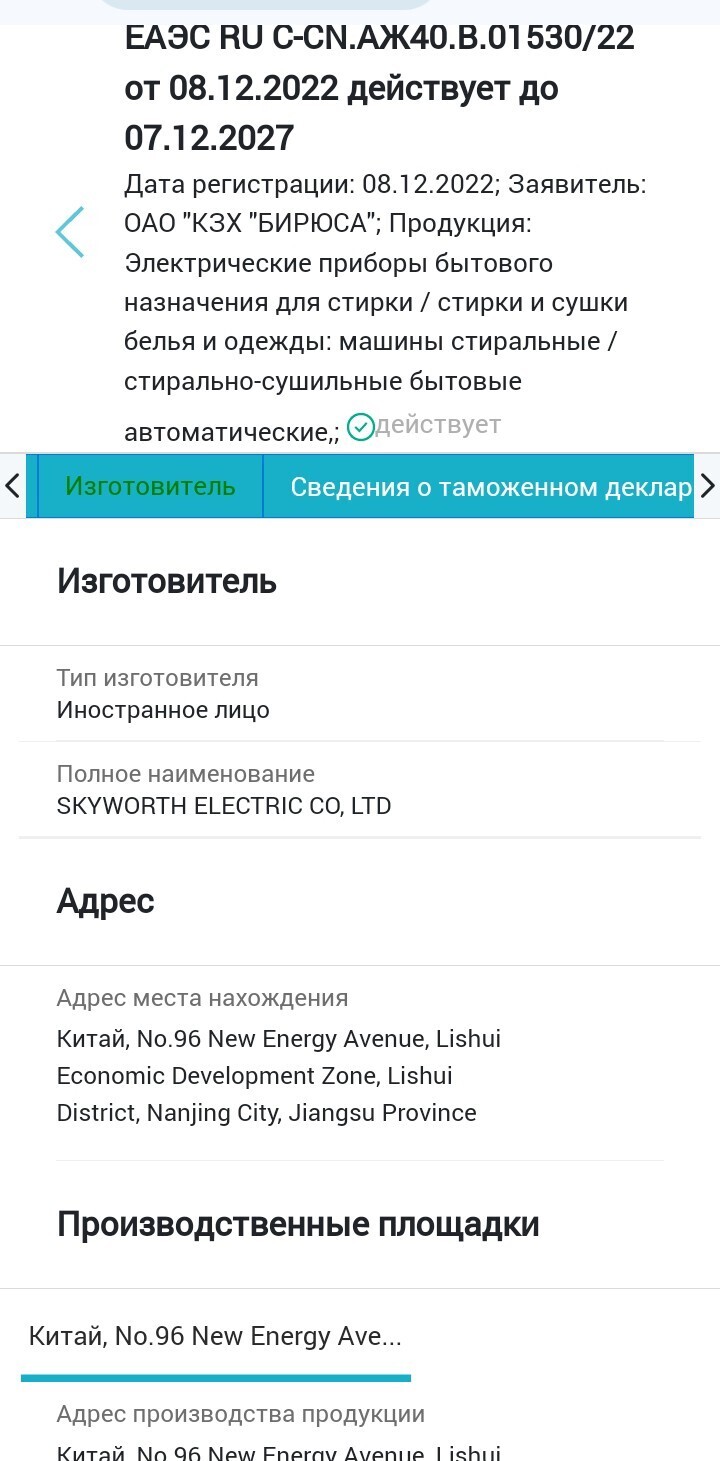Click the Тип изготовителя field label
This screenshot has width=720, height=1461.
[157, 678]
